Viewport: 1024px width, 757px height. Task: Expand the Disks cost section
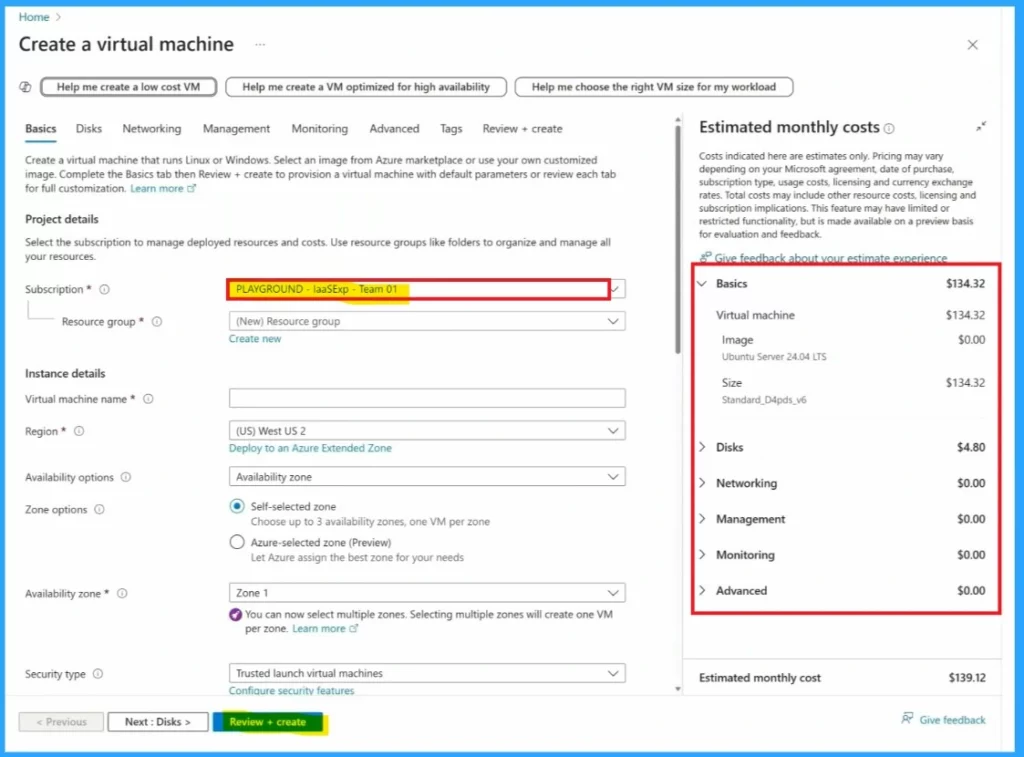pos(703,447)
